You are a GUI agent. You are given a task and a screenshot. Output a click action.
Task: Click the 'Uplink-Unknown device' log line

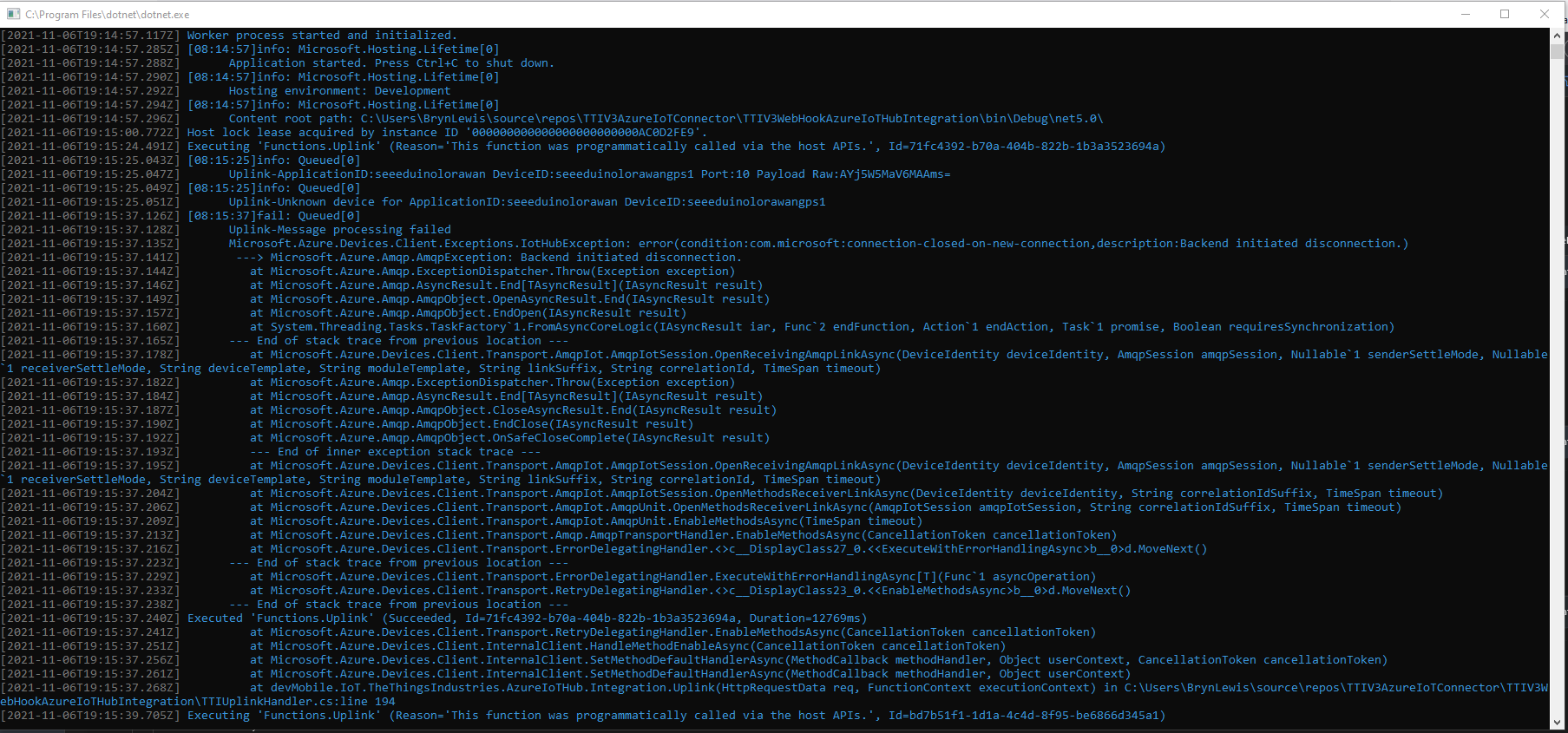(527, 202)
